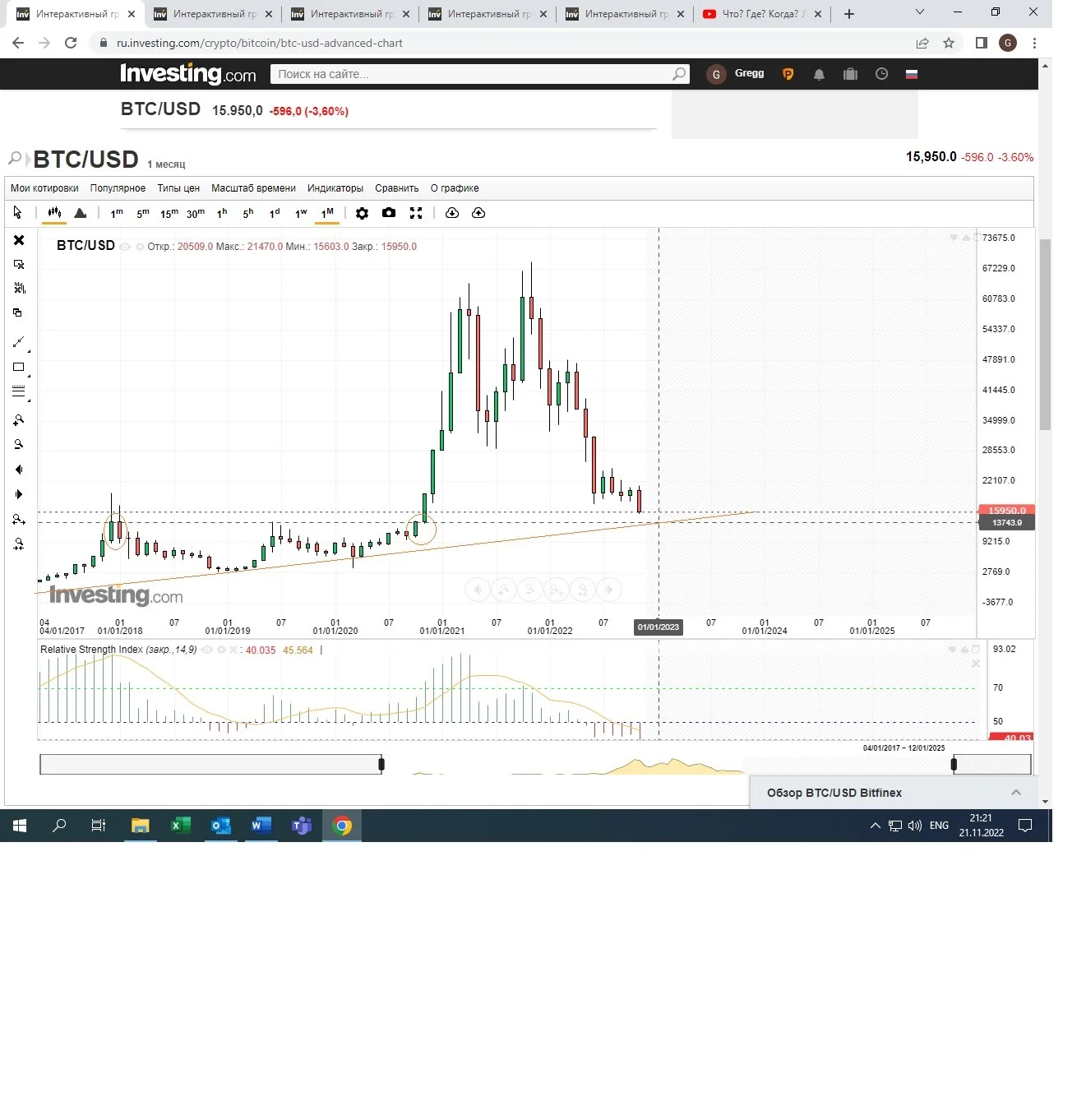Take a chart snapshot with camera icon

point(389,213)
